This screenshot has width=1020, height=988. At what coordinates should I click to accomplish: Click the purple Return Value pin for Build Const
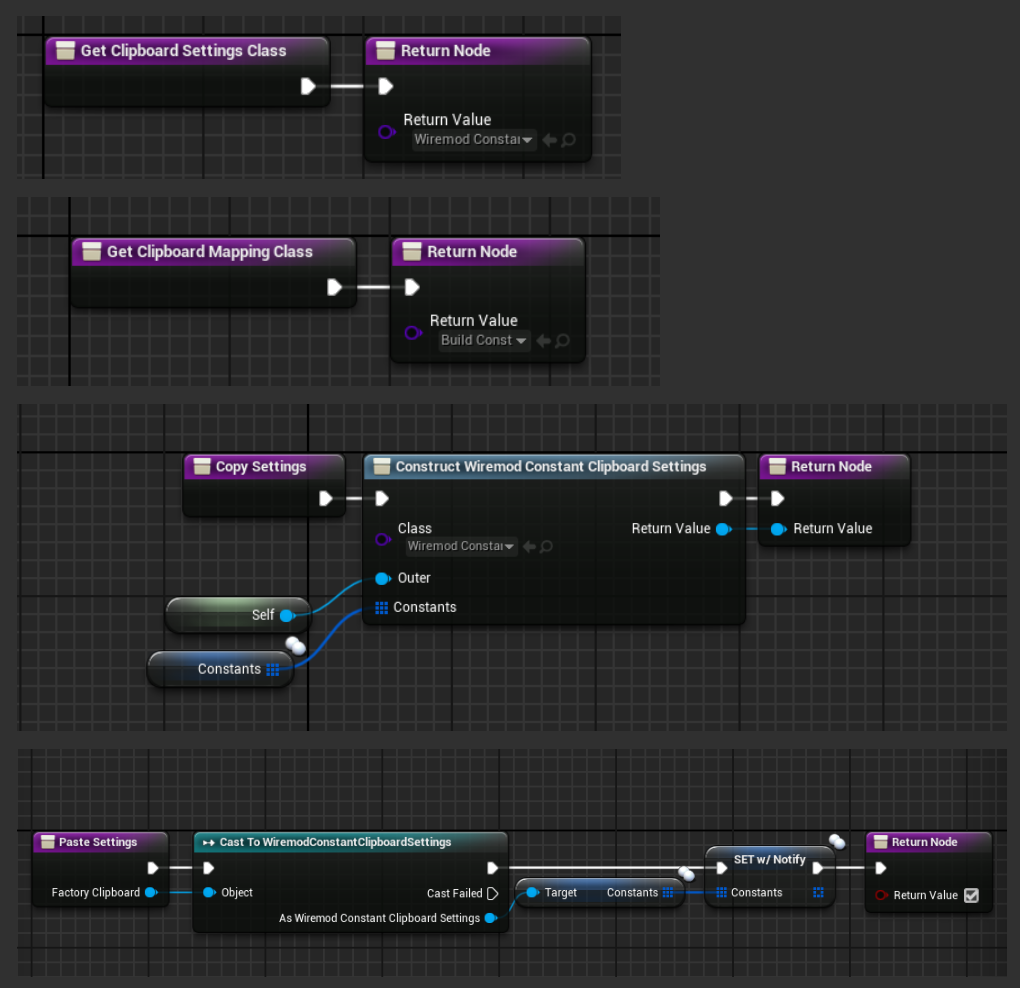click(x=413, y=333)
